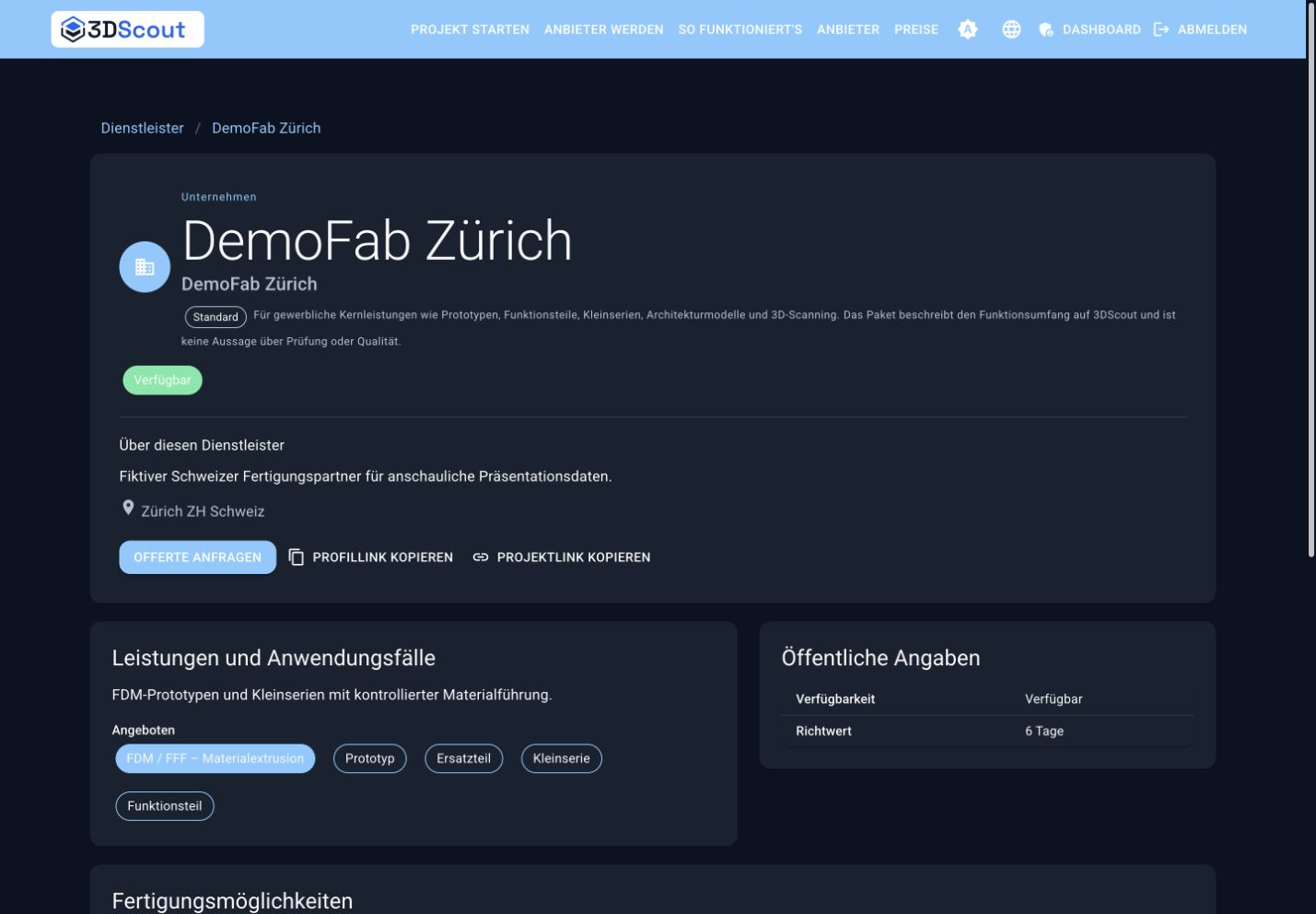This screenshot has height=914, width=1316.
Task: Click the Standard package badge
Action: (215, 317)
